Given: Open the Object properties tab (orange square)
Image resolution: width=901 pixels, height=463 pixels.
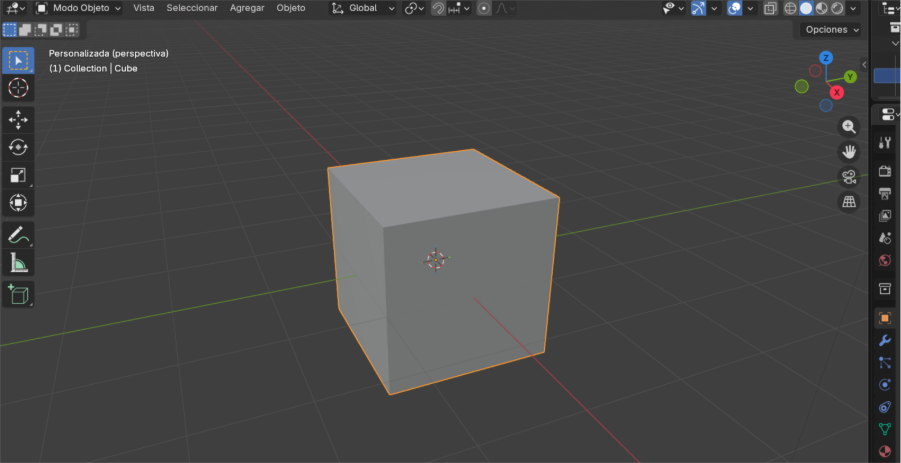Looking at the screenshot, I should (885, 318).
